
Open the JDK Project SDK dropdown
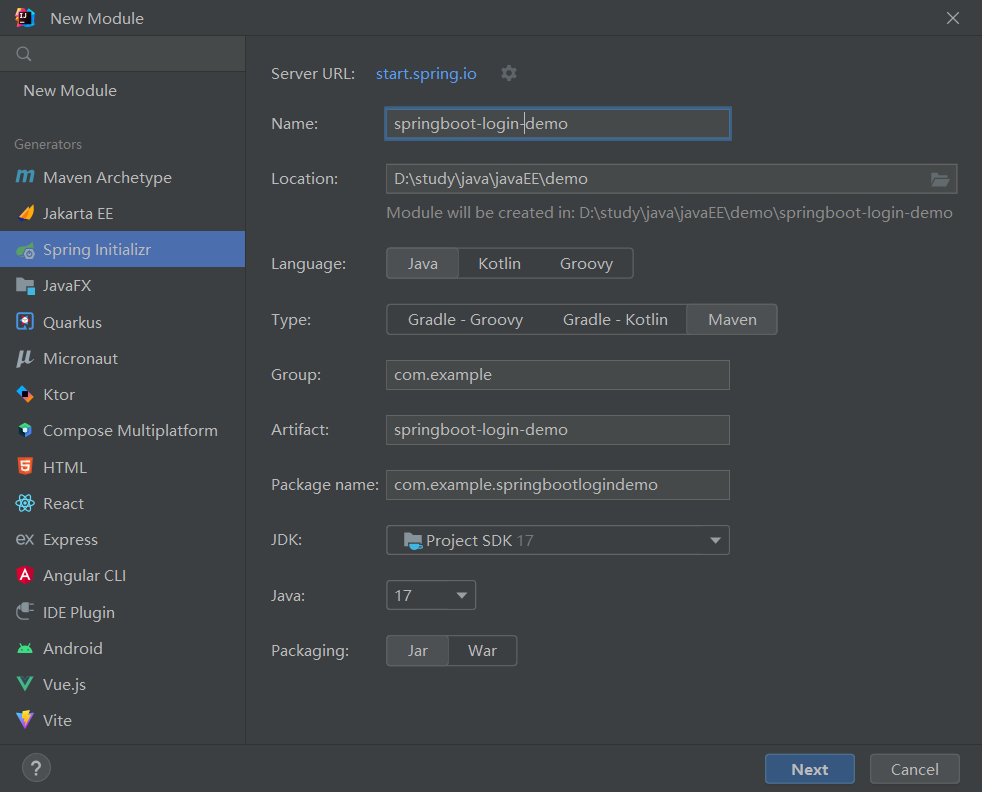[x=558, y=540]
